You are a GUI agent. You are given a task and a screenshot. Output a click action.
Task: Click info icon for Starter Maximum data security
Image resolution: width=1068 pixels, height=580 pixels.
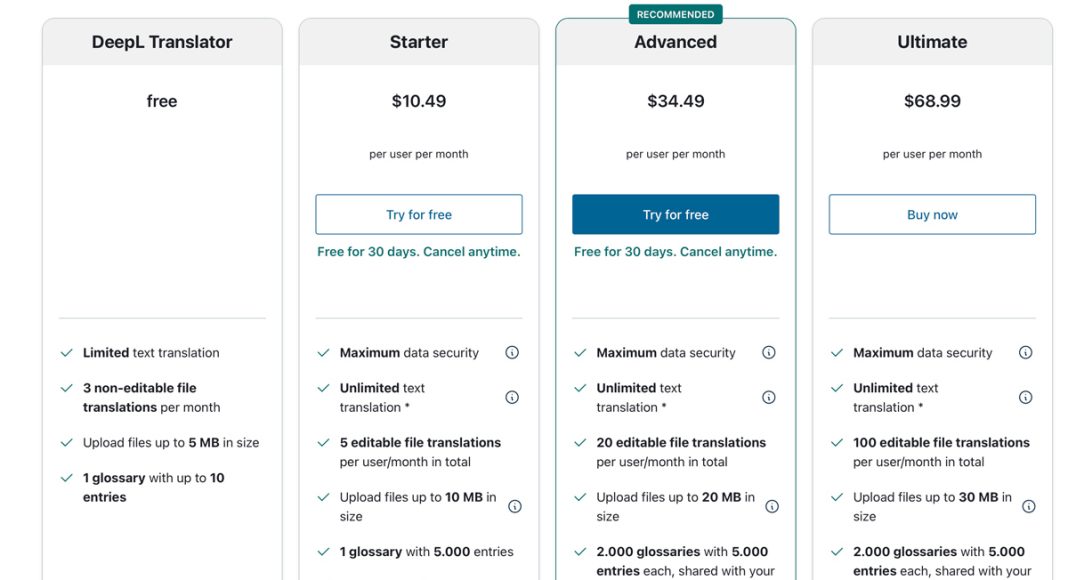pos(512,353)
